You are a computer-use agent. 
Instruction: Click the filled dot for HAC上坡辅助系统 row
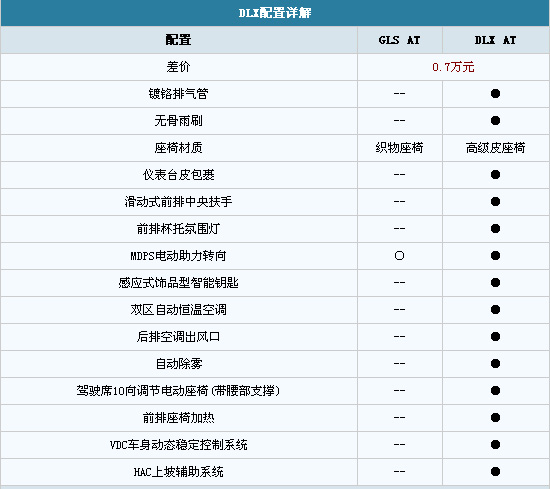[x=495, y=472]
